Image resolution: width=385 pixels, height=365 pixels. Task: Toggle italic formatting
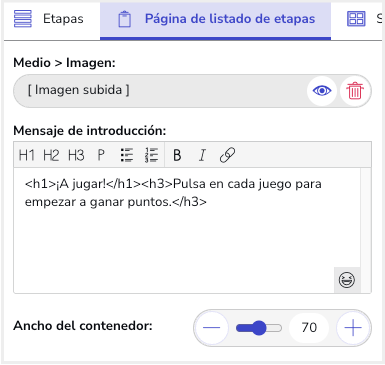(202, 155)
